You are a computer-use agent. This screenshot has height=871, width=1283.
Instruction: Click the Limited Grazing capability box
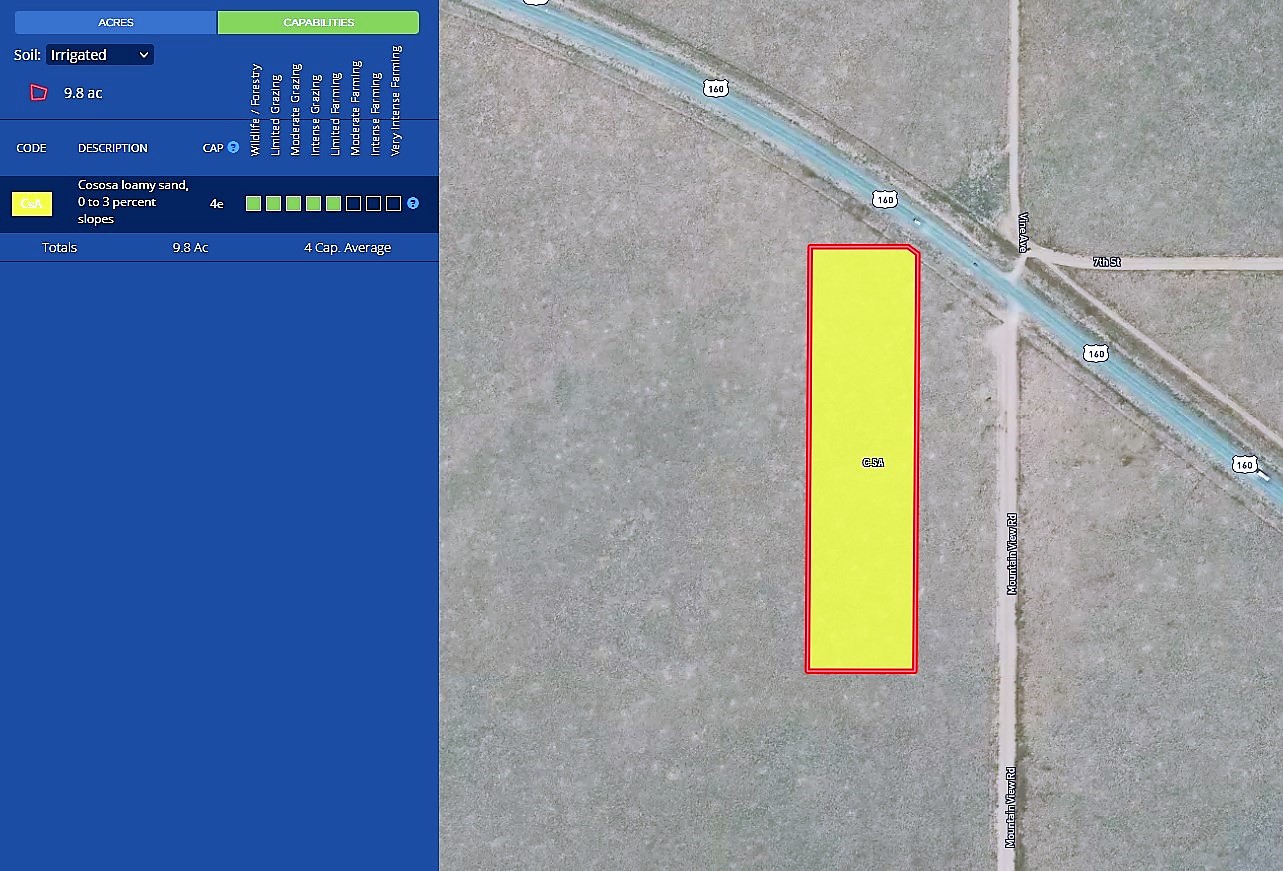[x=273, y=204]
